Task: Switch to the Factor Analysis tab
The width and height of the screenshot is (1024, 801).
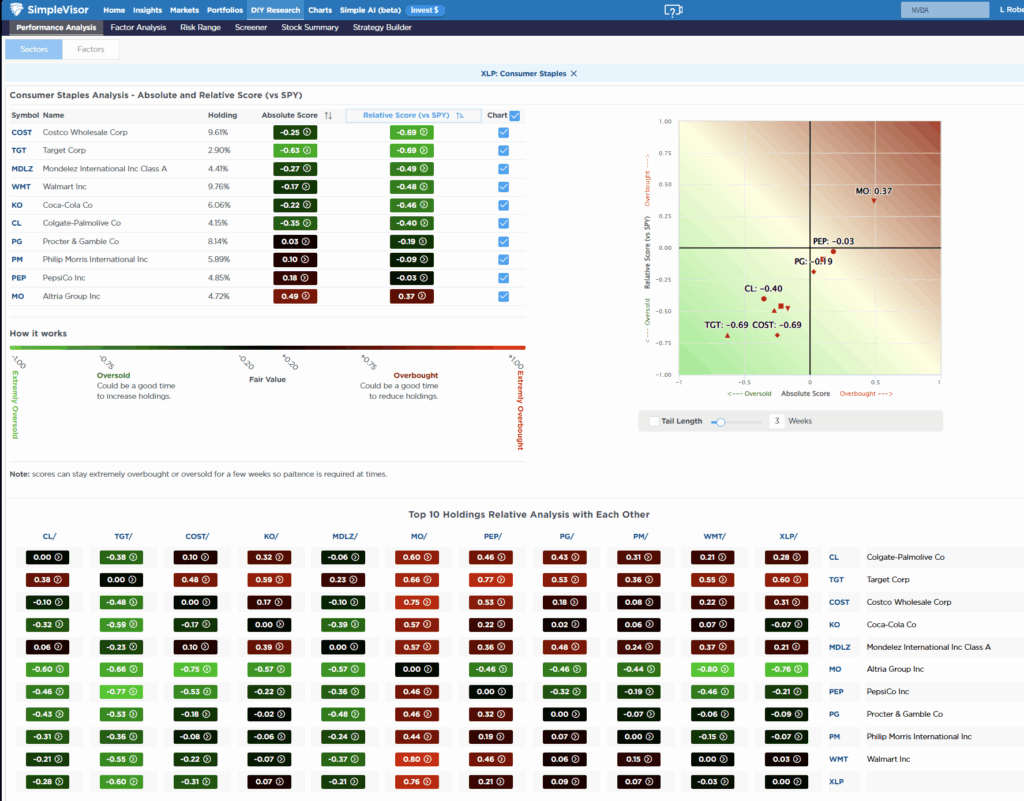Action: [140, 27]
